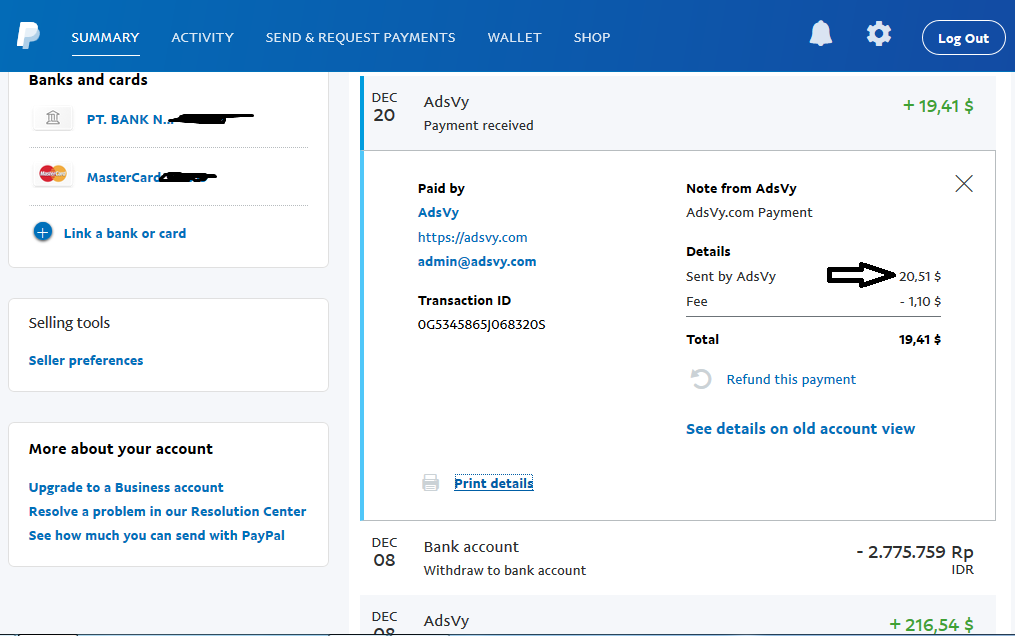Click the Payment received status text

pyautogui.click(x=478, y=126)
